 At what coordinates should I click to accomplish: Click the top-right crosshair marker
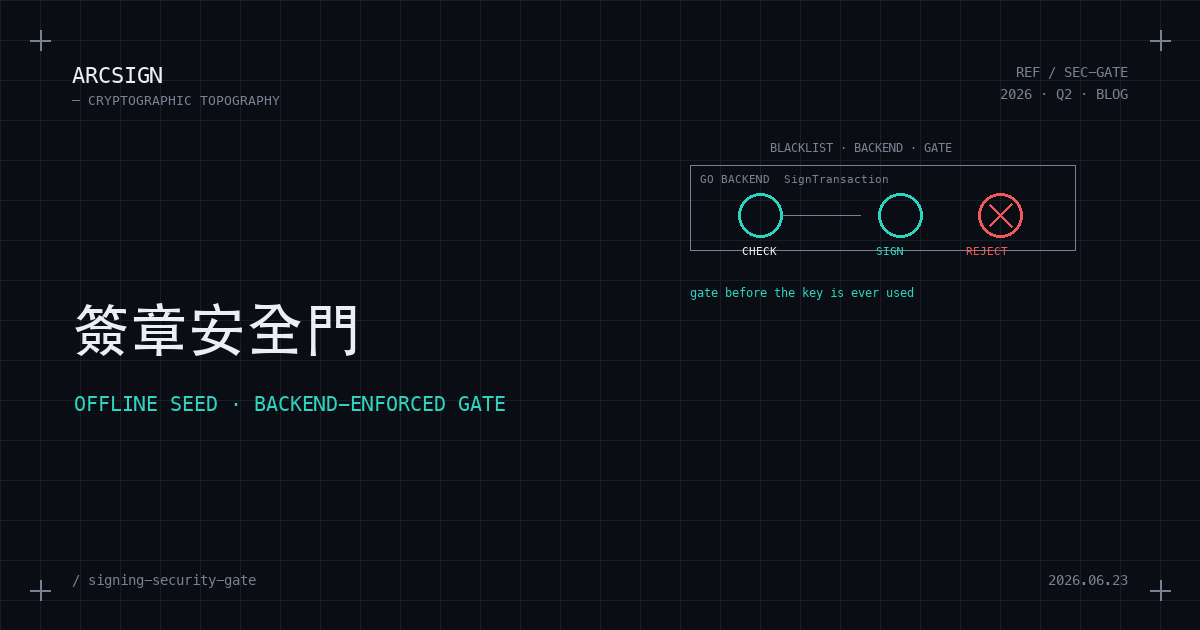tap(1160, 40)
